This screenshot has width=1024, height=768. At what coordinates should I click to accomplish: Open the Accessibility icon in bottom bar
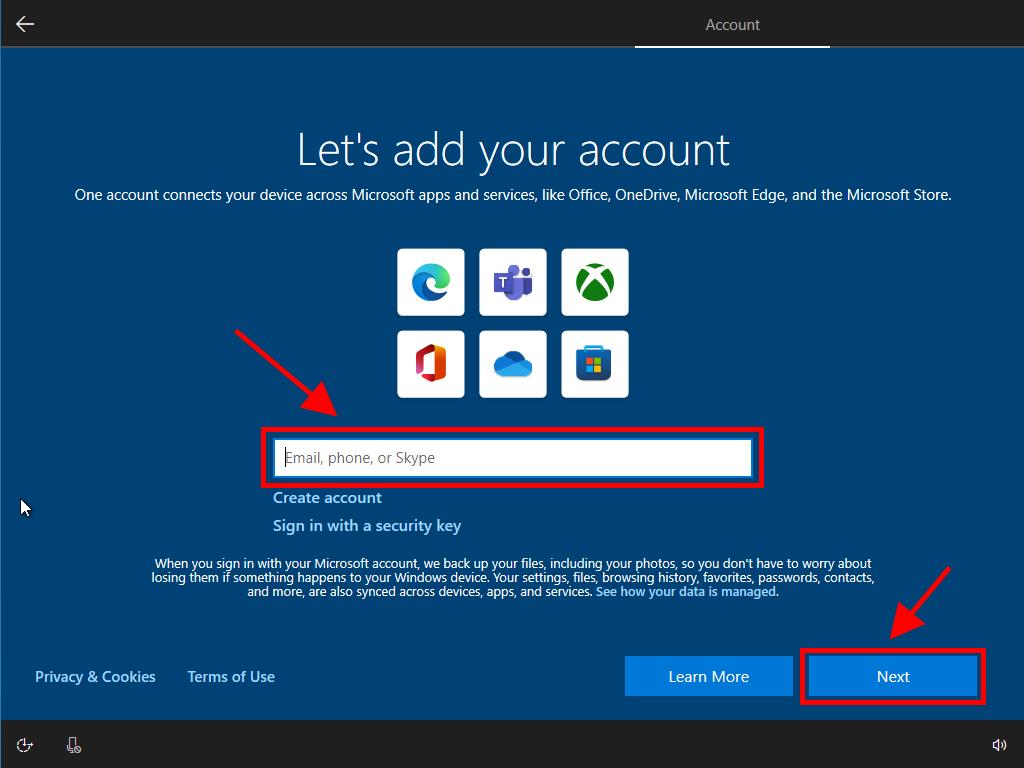(x=25, y=744)
